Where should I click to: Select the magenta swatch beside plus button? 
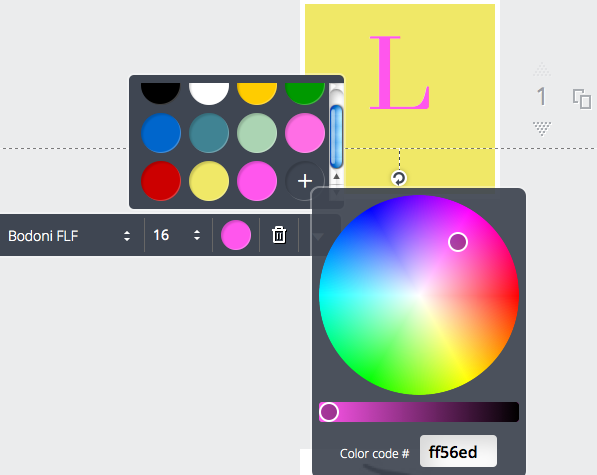[257, 181]
